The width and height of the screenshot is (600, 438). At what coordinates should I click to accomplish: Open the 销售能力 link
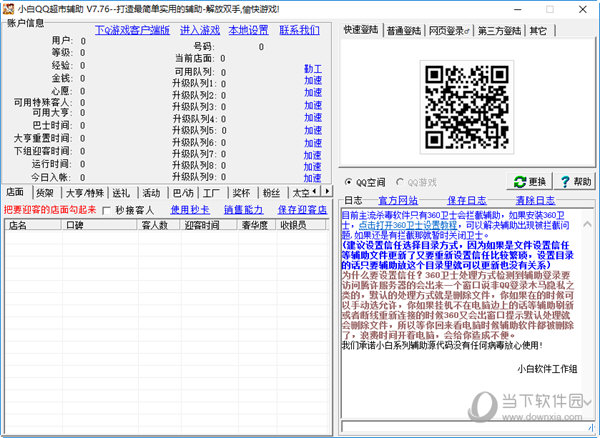pos(243,210)
